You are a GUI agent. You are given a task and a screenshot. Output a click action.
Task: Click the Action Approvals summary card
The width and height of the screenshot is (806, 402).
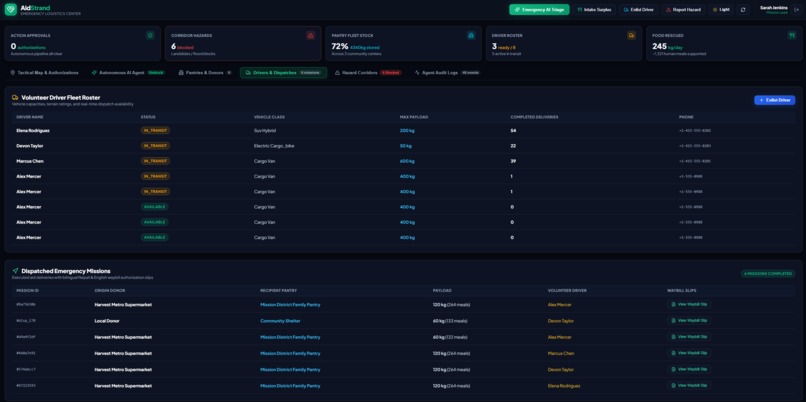click(x=83, y=44)
